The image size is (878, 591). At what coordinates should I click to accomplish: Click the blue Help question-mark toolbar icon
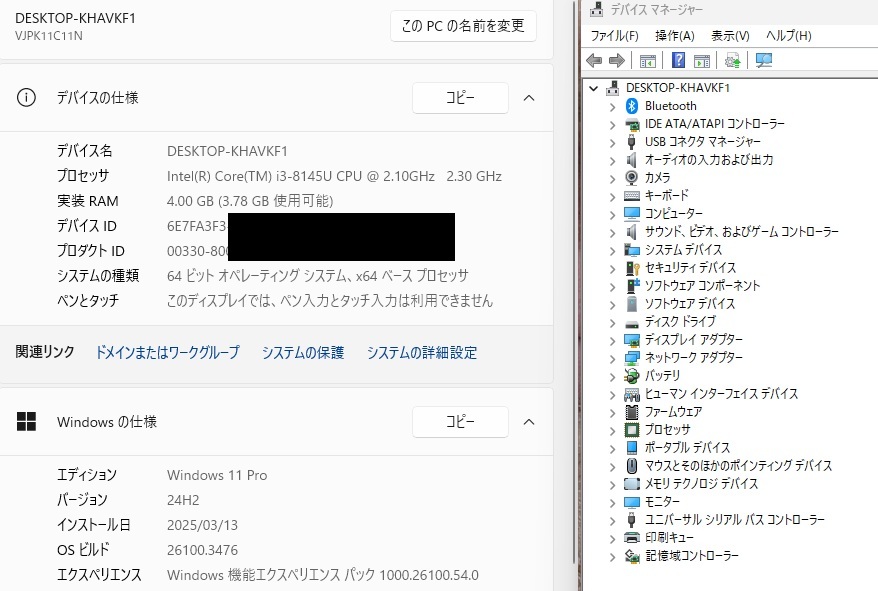pyautogui.click(x=678, y=60)
